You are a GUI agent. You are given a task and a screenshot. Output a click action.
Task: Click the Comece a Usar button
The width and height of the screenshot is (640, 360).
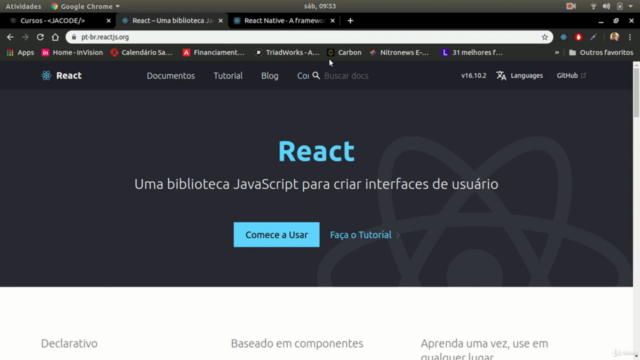[x=276, y=235]
